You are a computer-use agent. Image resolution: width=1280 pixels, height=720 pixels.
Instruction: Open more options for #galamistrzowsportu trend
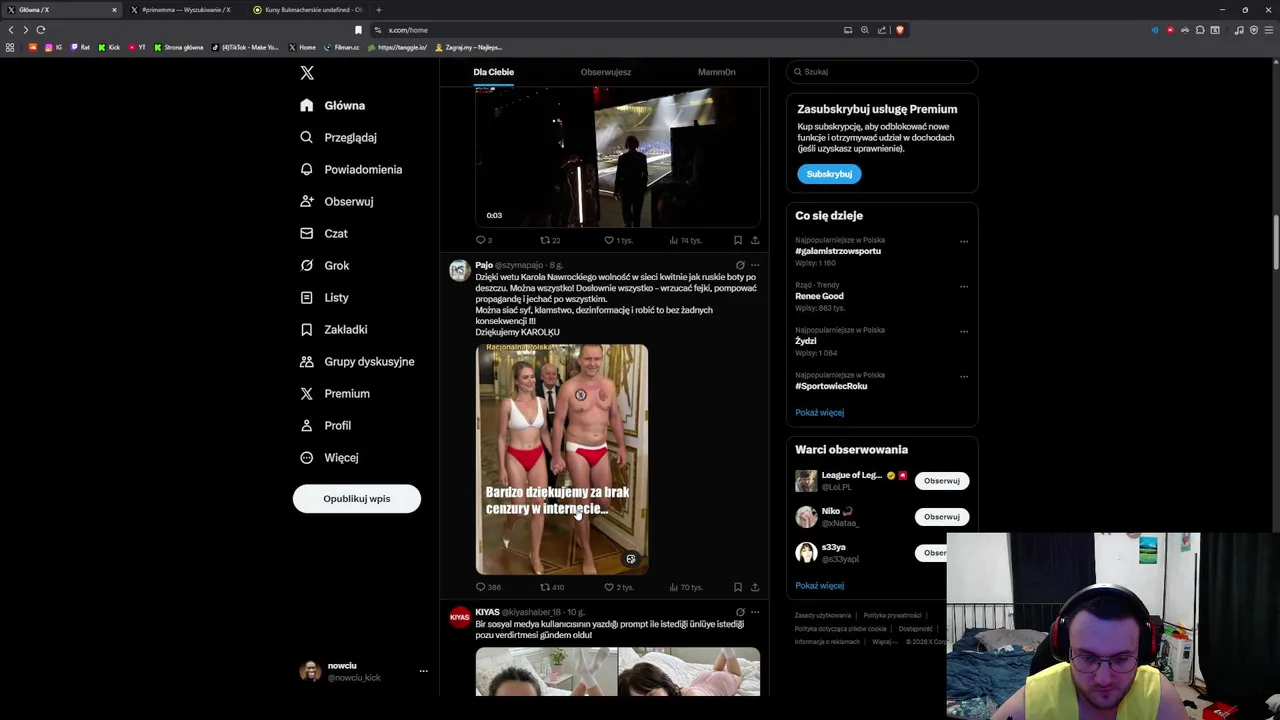pos(964,241)
